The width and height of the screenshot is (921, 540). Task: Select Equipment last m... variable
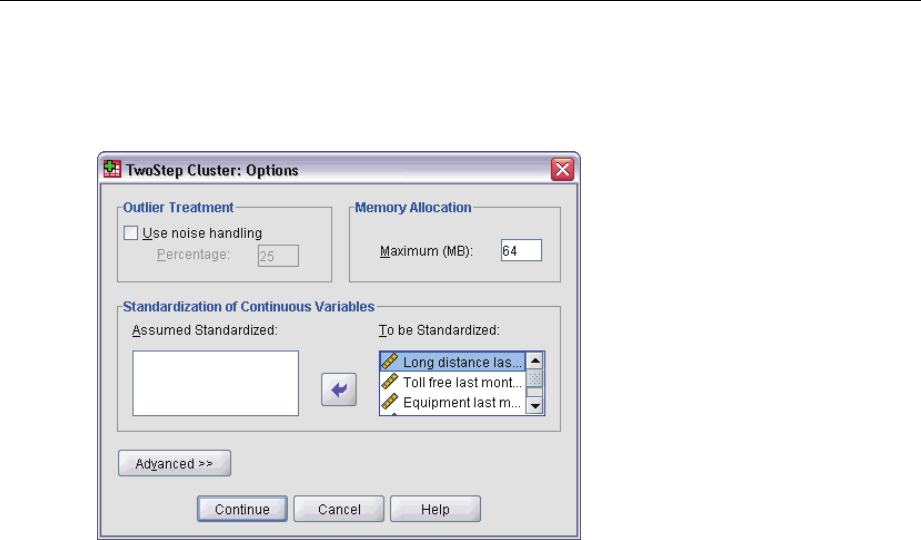tap(452, 403)
